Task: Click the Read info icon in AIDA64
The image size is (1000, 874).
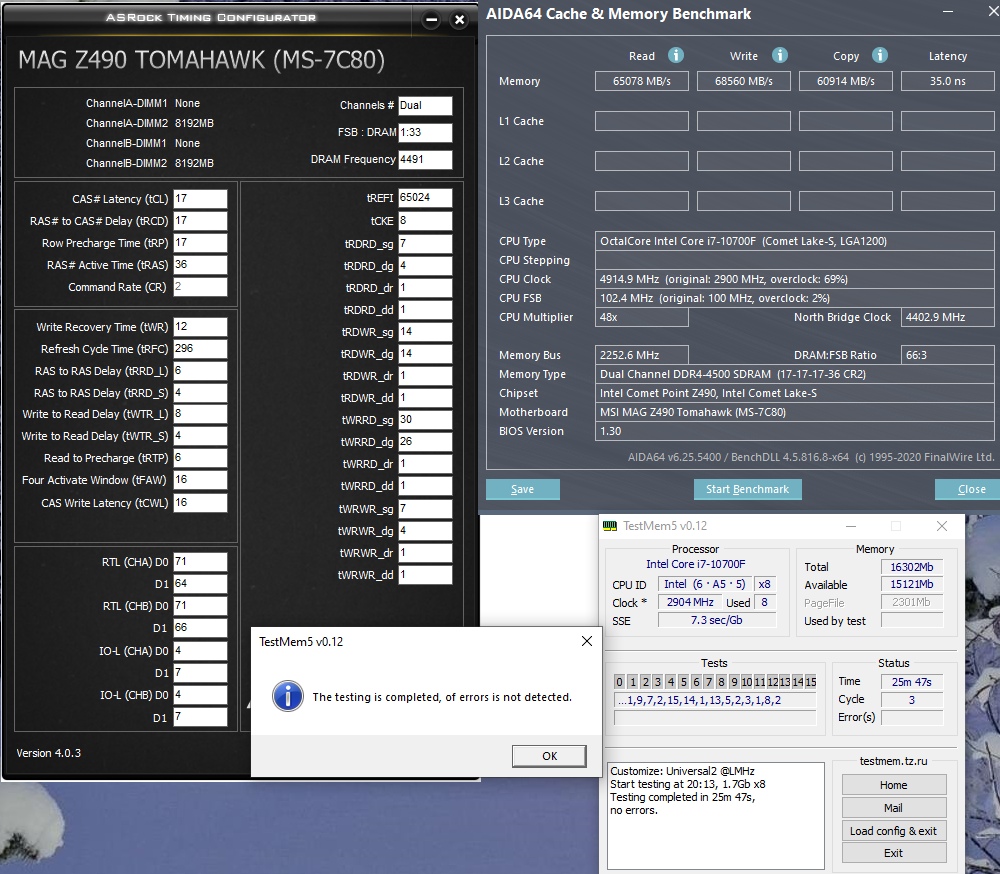Action: coord(675,56)
